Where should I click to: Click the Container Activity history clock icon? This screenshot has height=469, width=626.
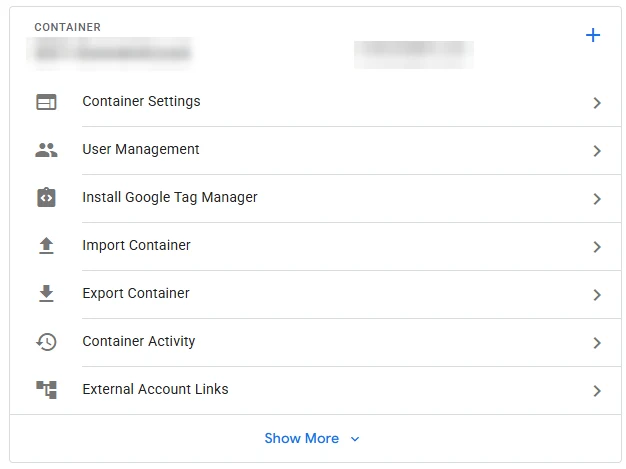46,342
